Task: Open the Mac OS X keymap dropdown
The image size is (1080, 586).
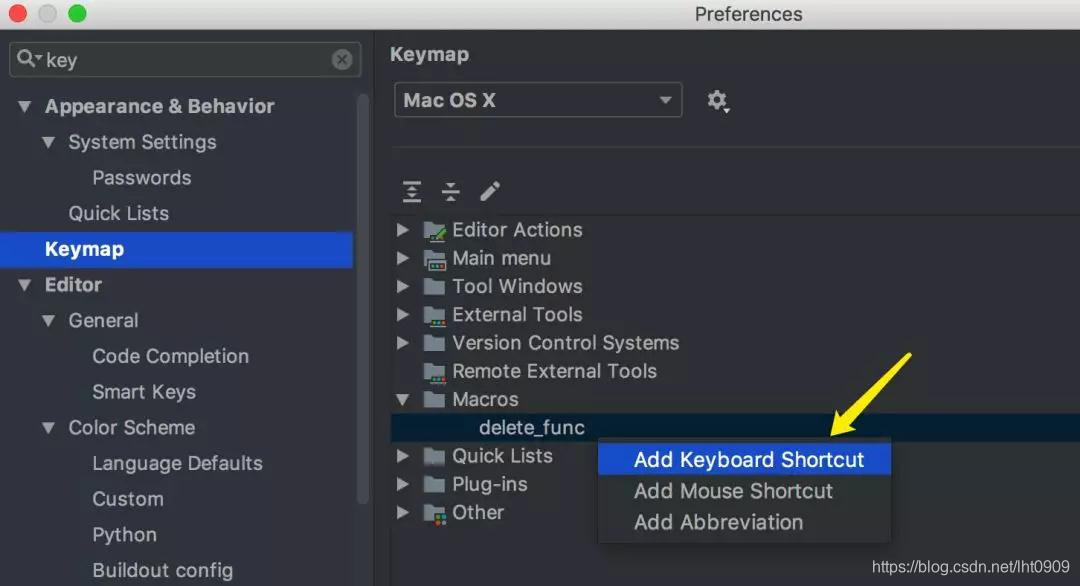Action: pyautogui.click(x=538, y=100)
